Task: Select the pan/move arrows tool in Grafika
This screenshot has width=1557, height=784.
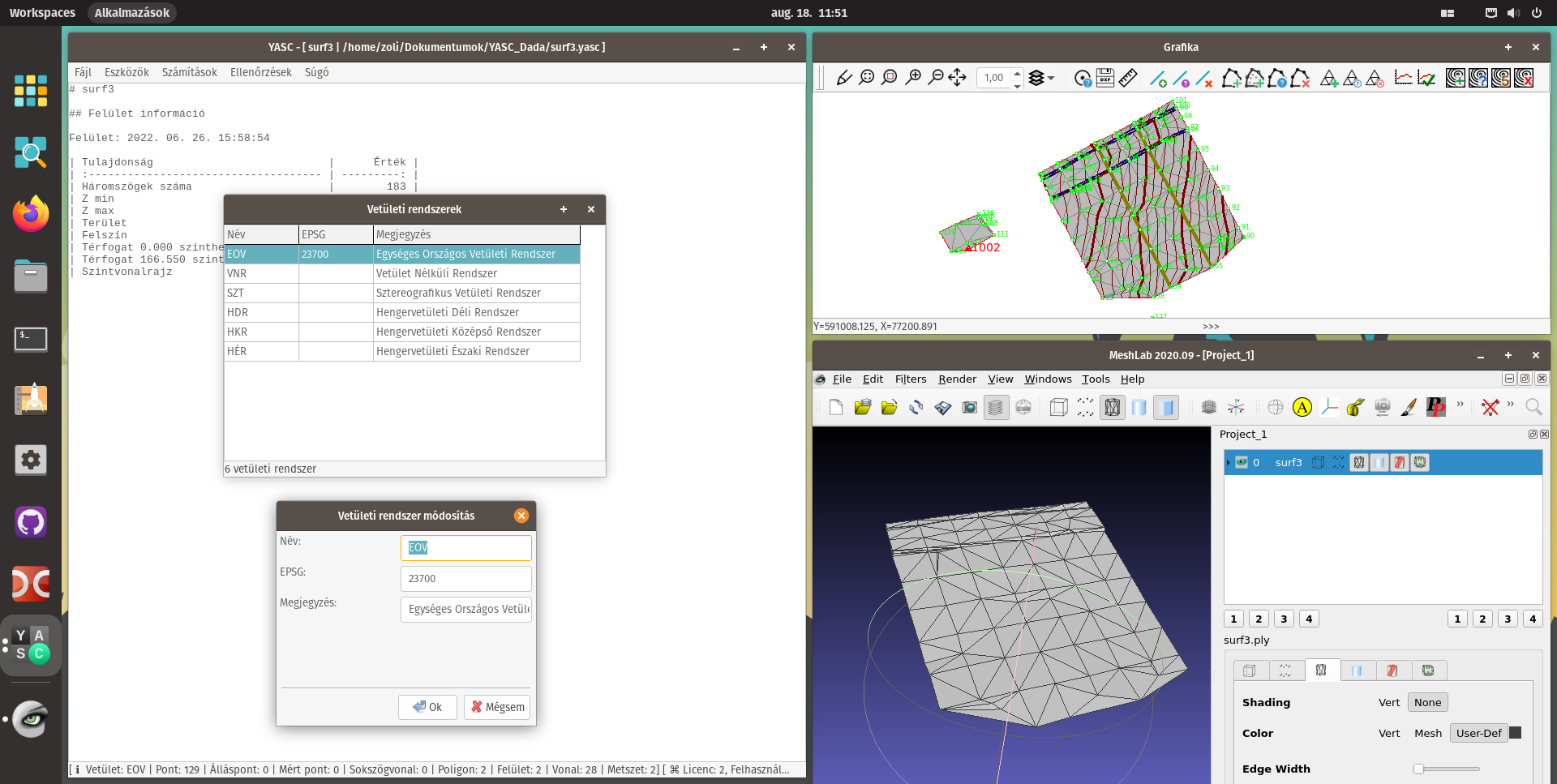Action: 958,78
